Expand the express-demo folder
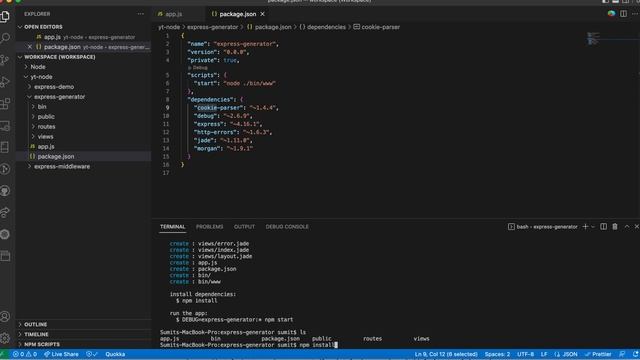Screen dimensions: 640x360 tap(54, 87)
